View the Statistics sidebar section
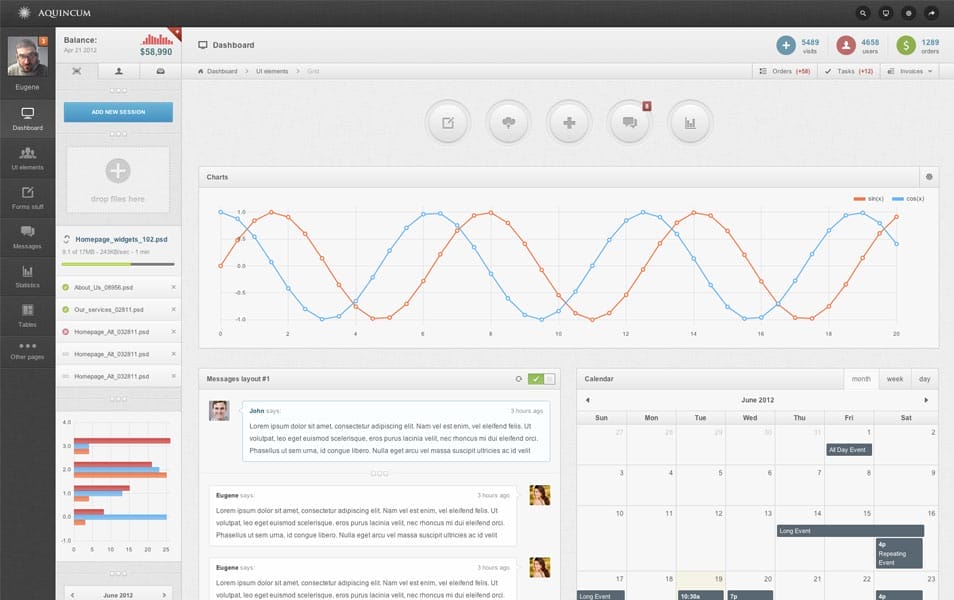The width and height of the screenshot is (954, 600). click(27, 278)
